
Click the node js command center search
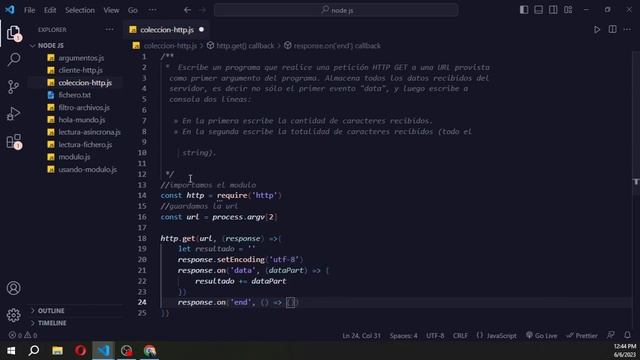pos(336,10)
